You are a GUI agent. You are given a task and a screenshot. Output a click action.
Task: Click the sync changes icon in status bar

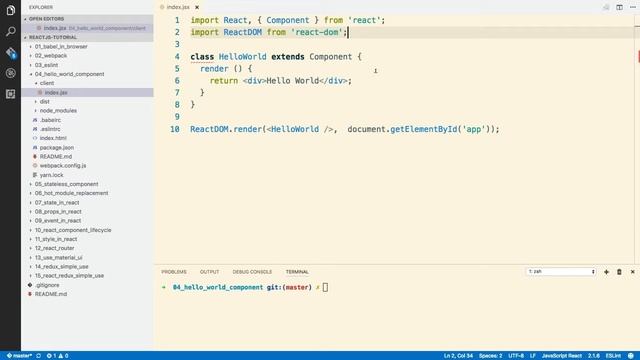click(x=39, y=356)
